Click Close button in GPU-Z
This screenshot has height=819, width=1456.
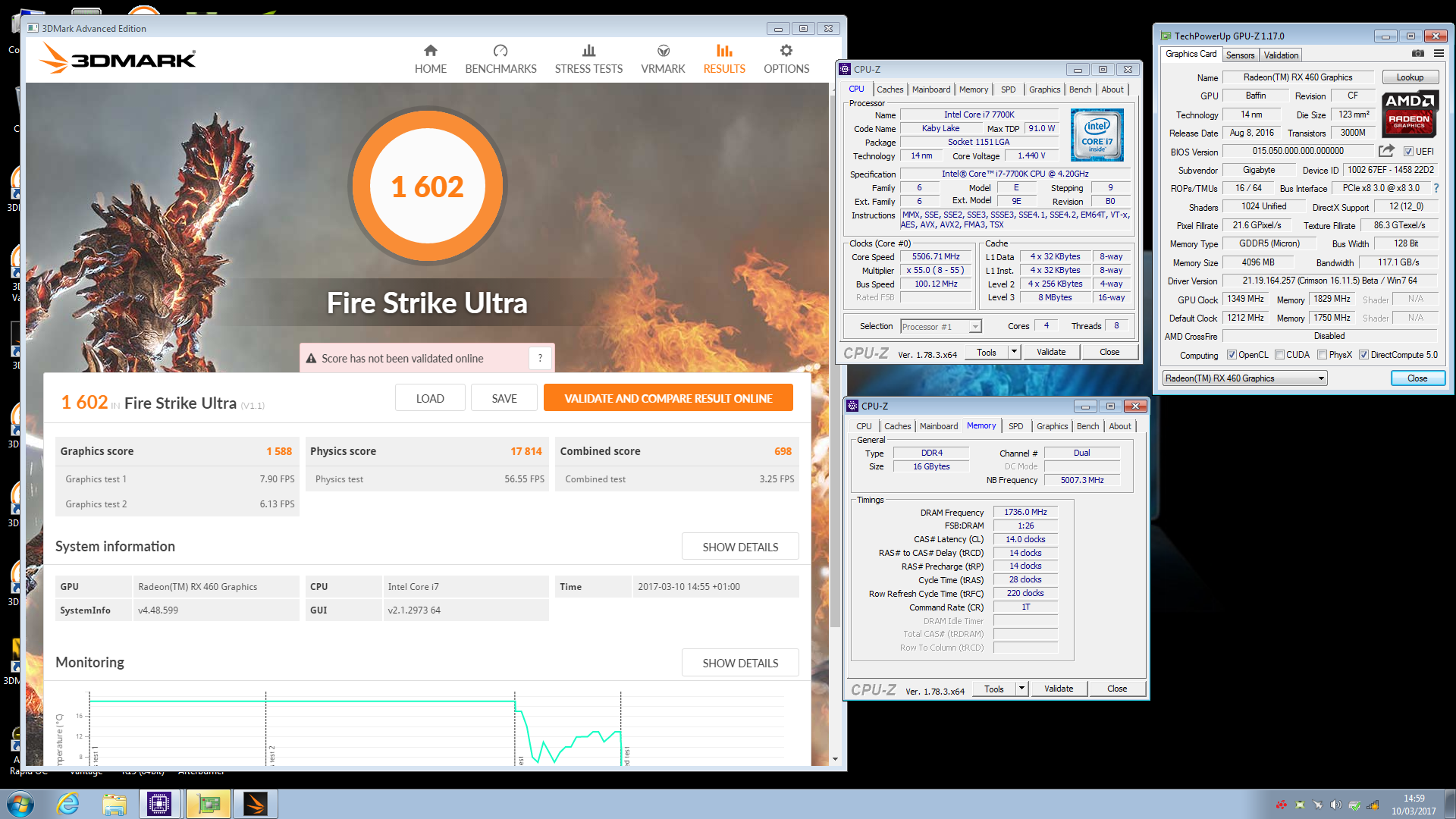[1417, 378]
